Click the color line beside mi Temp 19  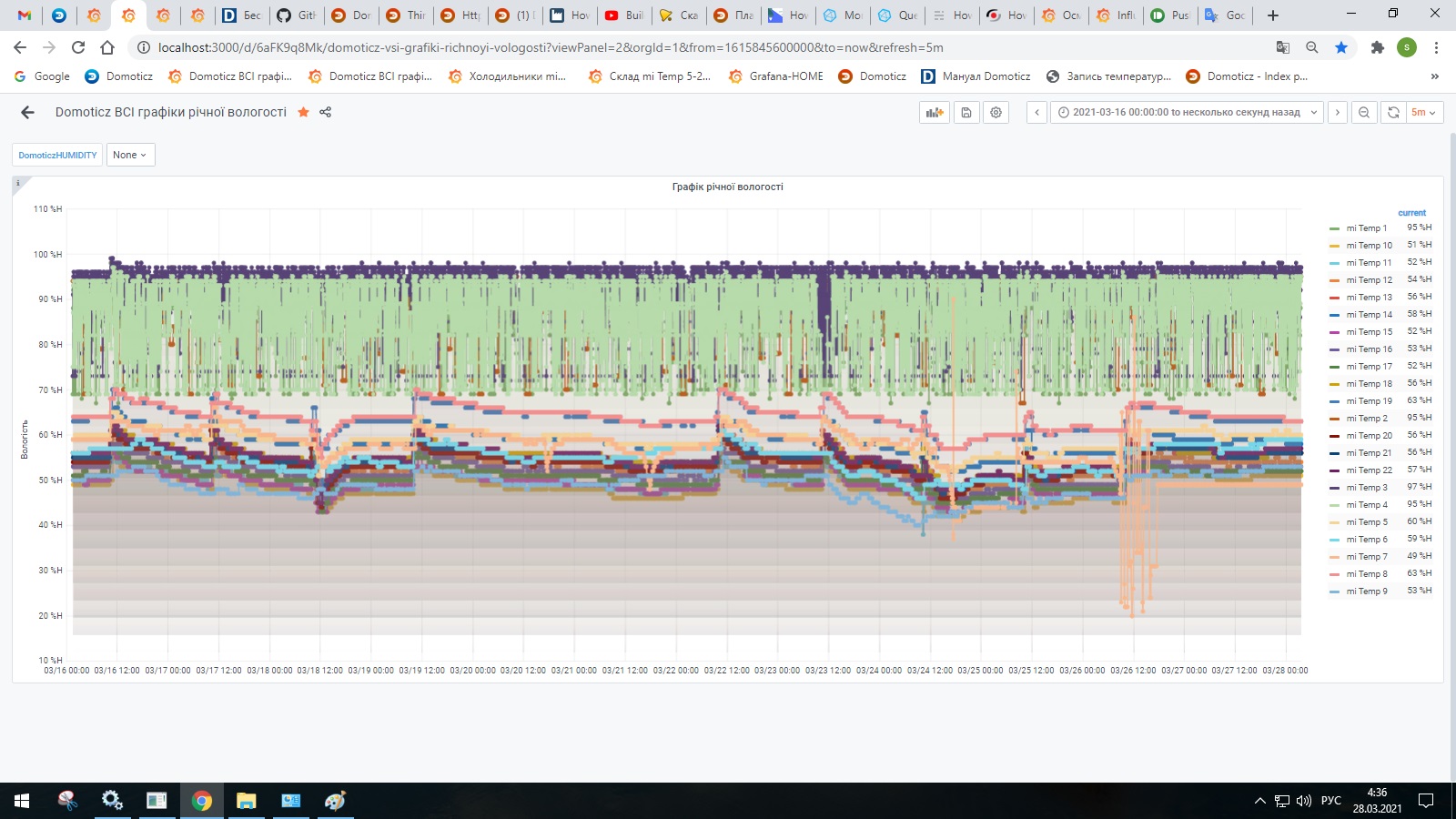[x=1337, y=400]
